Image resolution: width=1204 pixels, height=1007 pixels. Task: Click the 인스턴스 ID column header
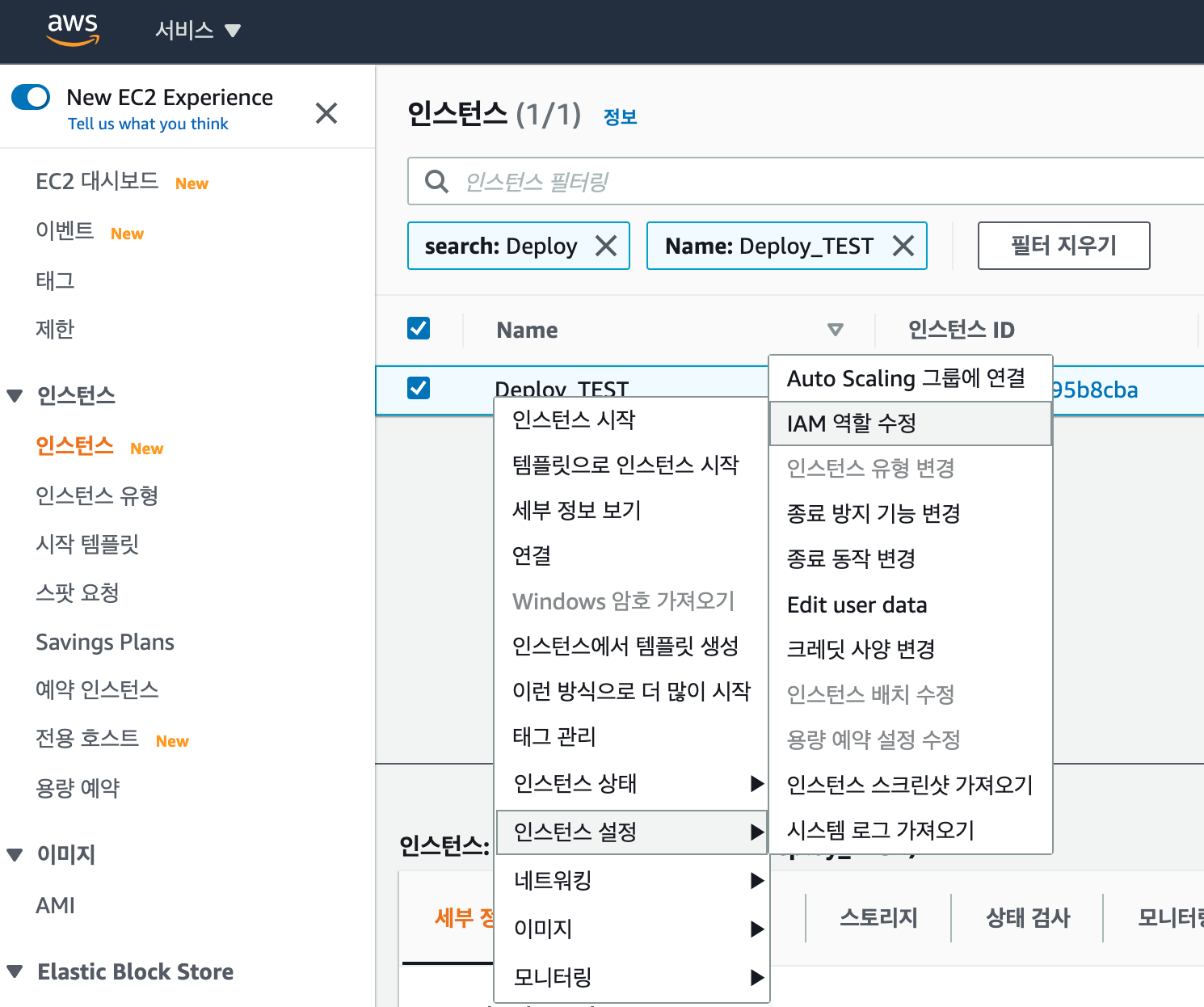coord(962,330)
